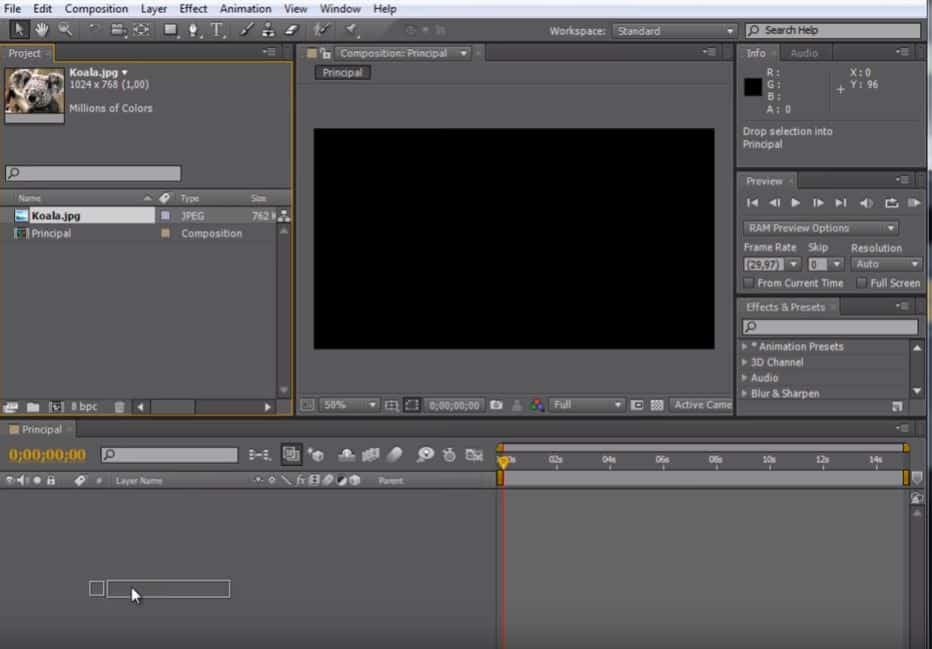Open the Animation menu
Viewport: 932px width, 649px height.
245,9
